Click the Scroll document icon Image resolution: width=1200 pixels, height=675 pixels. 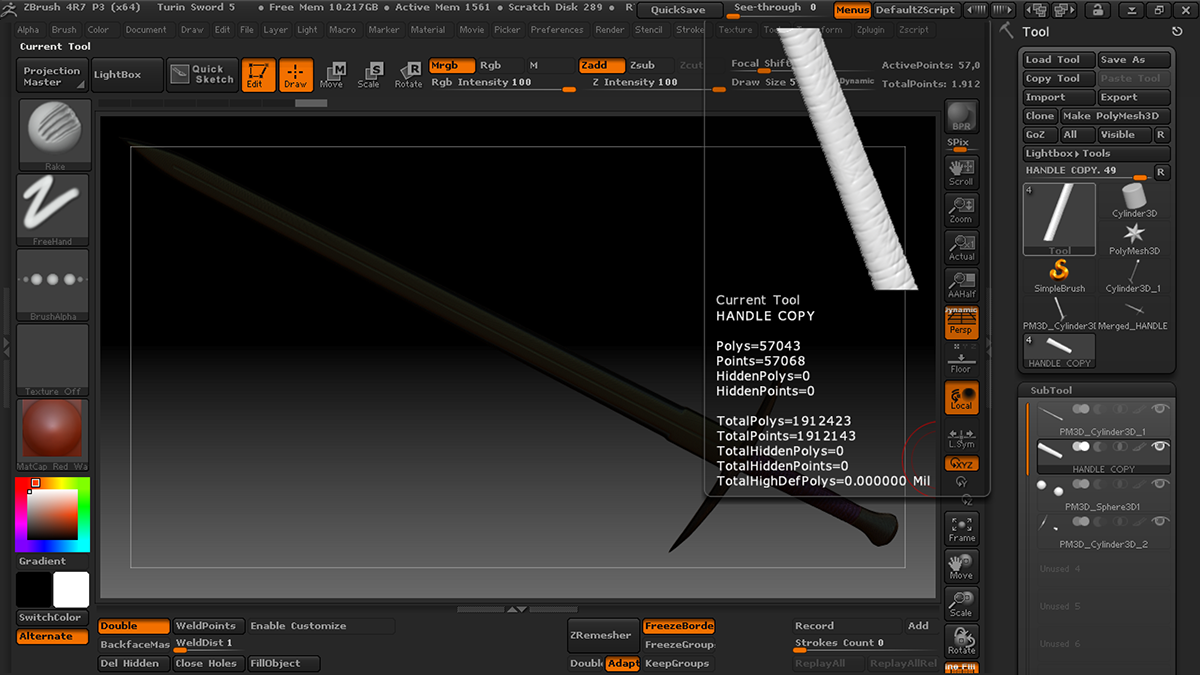click(962, 172)
